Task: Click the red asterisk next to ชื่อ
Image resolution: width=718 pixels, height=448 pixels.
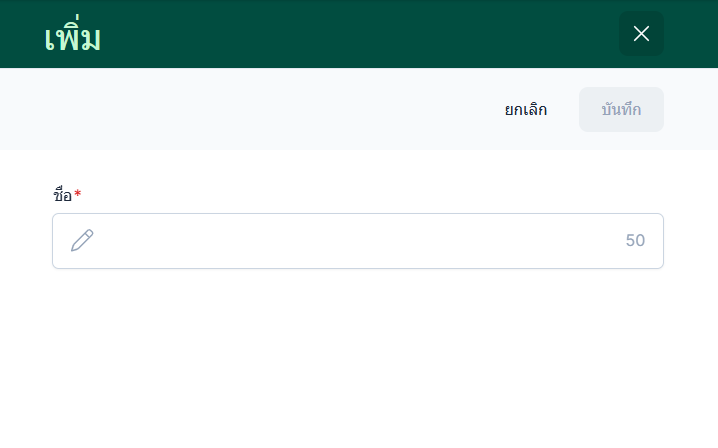Action: tap(78, 193)
